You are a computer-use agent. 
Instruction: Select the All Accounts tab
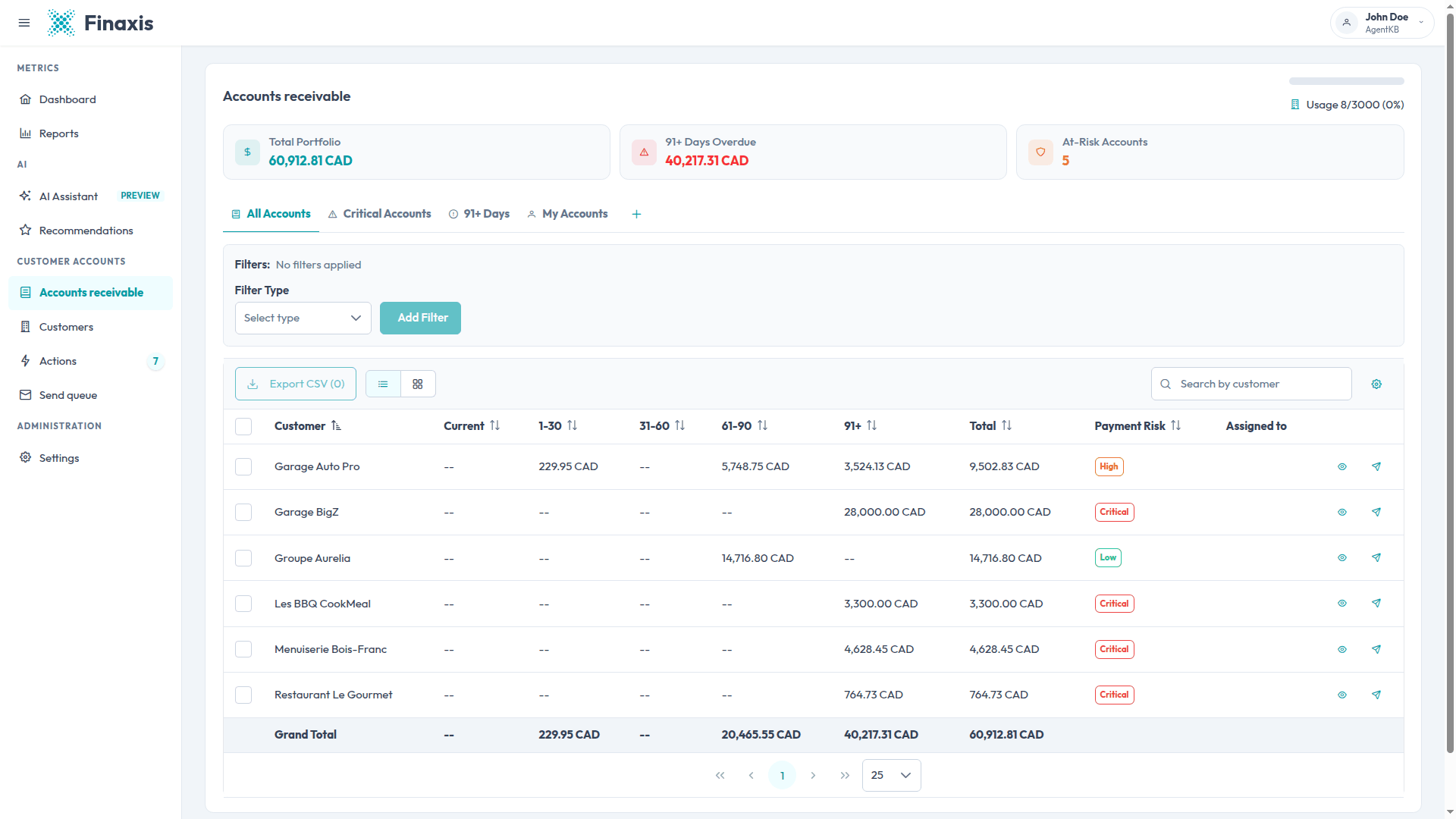click(x=271, y=214)
